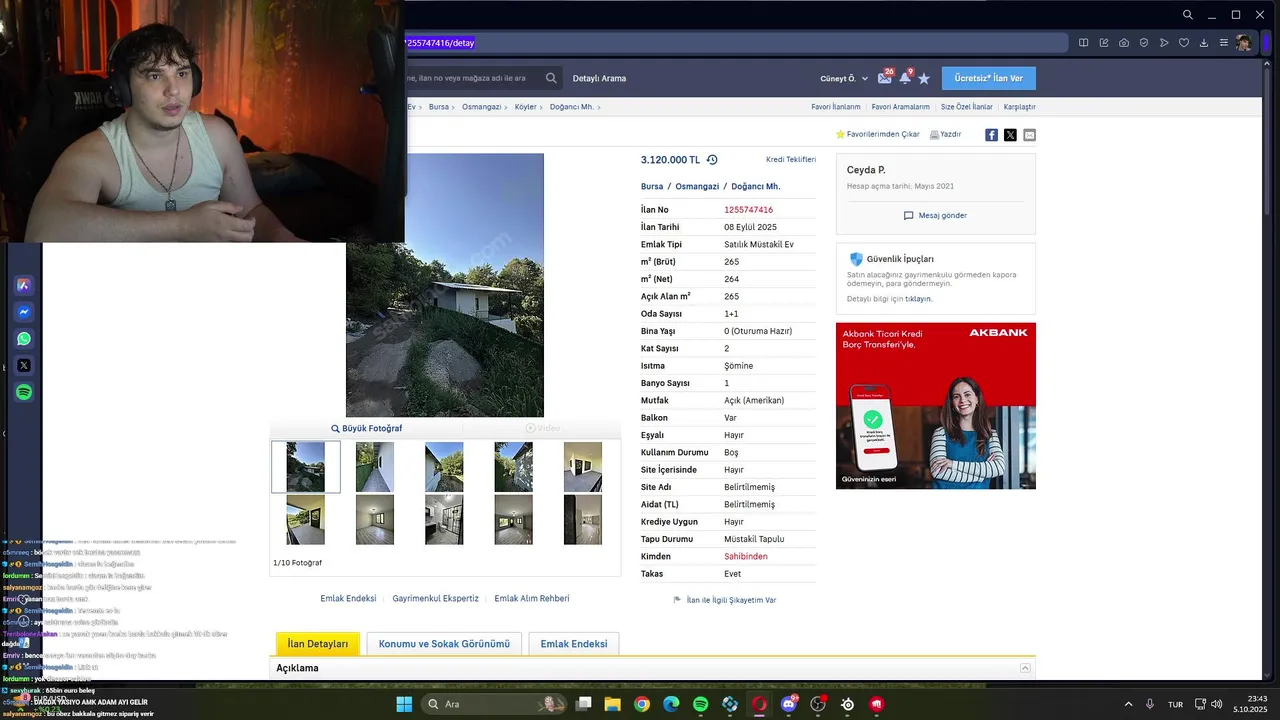The image size is (1280, 720).
Task: Take a snapshot with the camera toolbar icon
Action: click(x=1124, y=43)
